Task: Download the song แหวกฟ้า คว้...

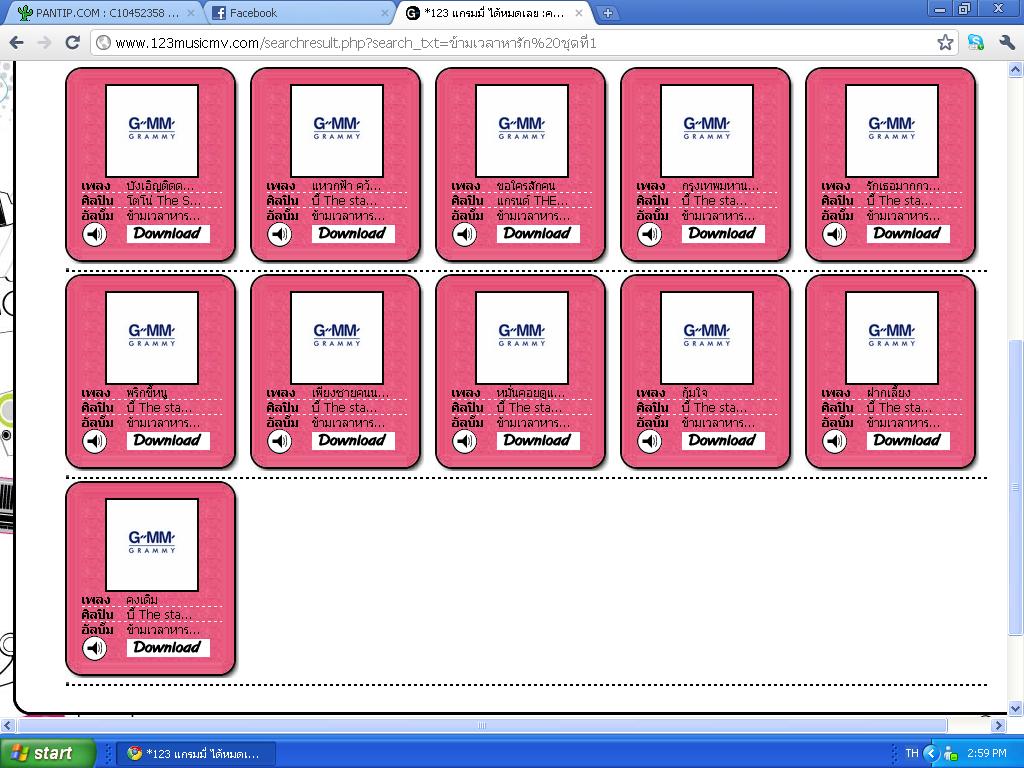Action: tap(353, 233)
